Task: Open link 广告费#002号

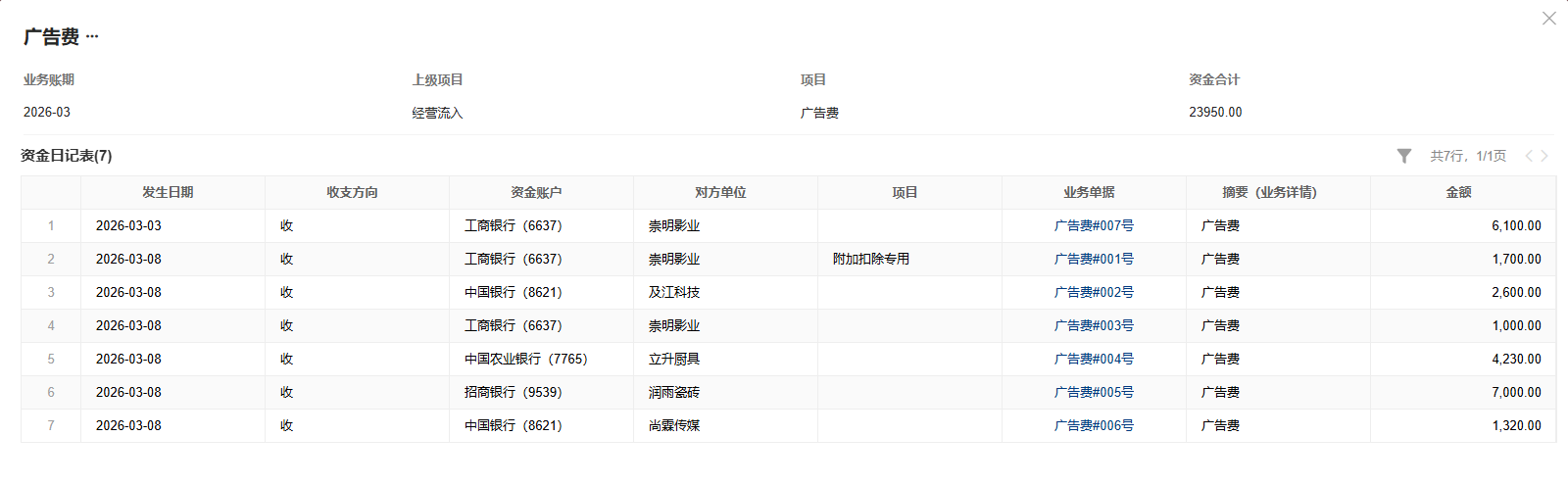Action: tap(1094, 292)
